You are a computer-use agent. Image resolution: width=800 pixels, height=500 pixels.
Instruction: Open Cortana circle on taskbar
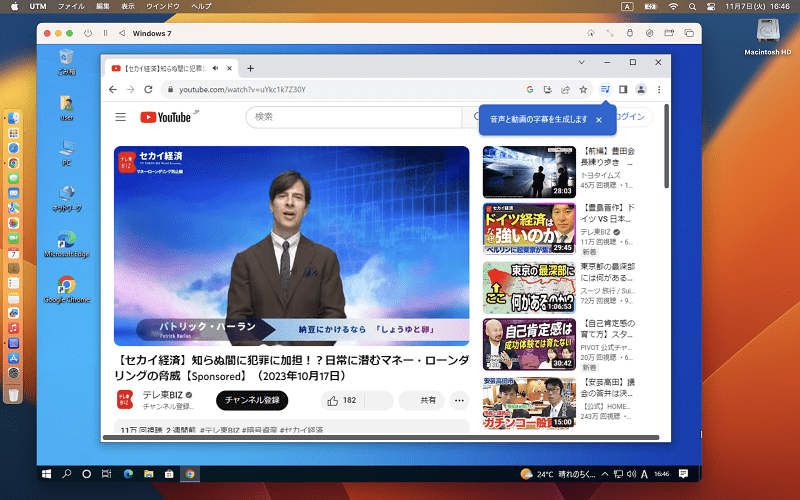[87, 474]
